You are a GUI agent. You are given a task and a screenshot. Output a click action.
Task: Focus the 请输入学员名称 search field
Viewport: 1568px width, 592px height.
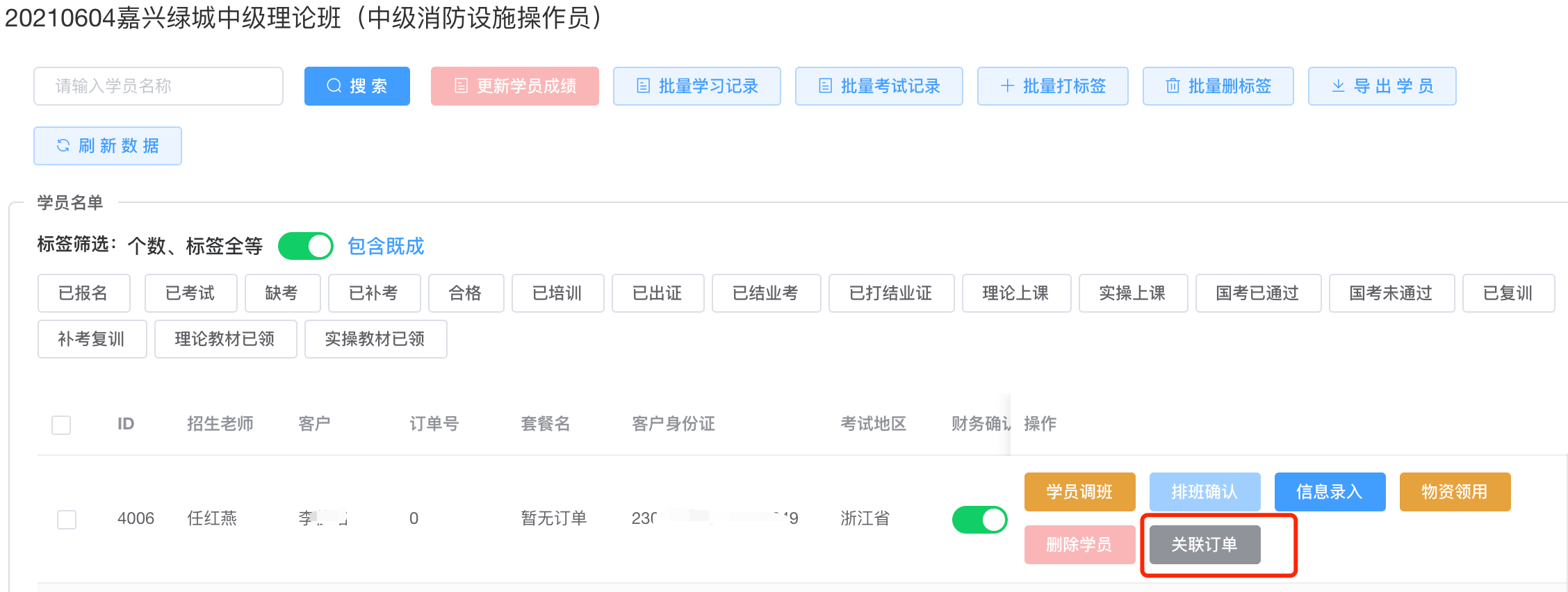click(158, 86)
